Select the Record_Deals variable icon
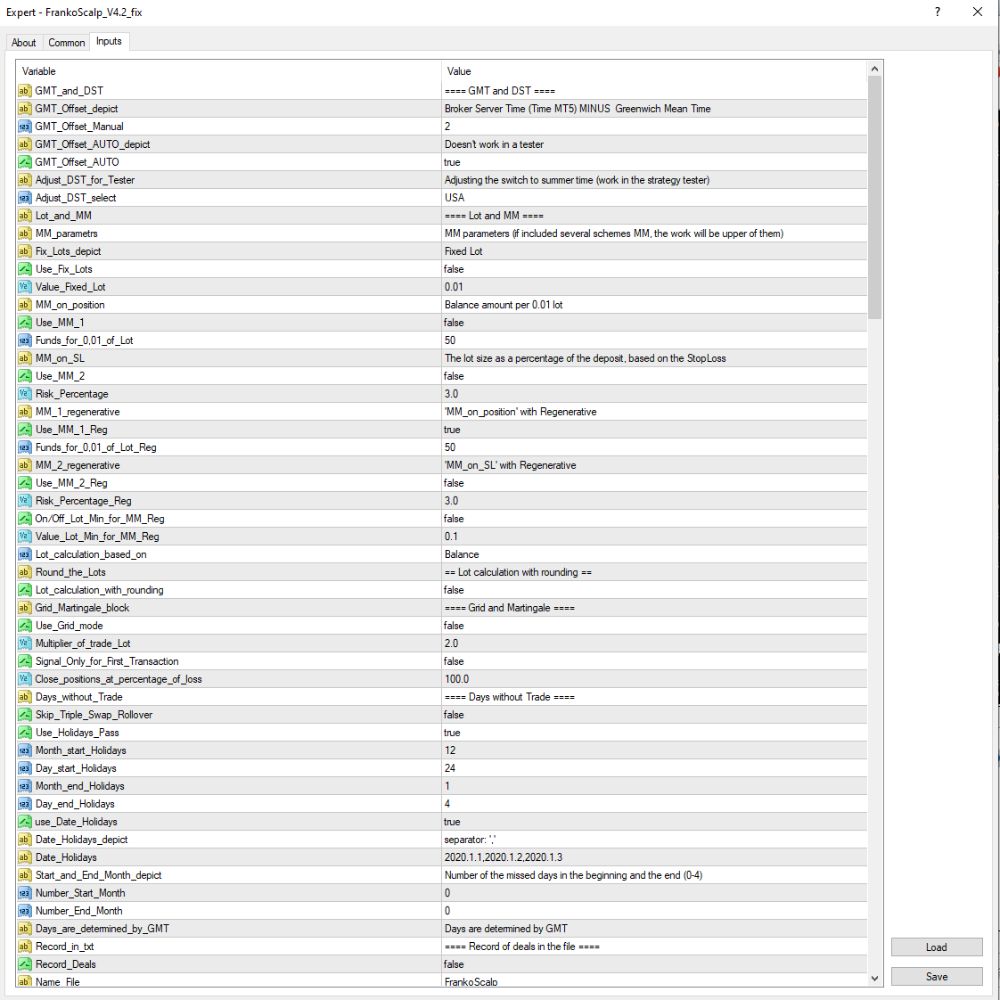The image size is (1000, 1000). coord(25,964)
